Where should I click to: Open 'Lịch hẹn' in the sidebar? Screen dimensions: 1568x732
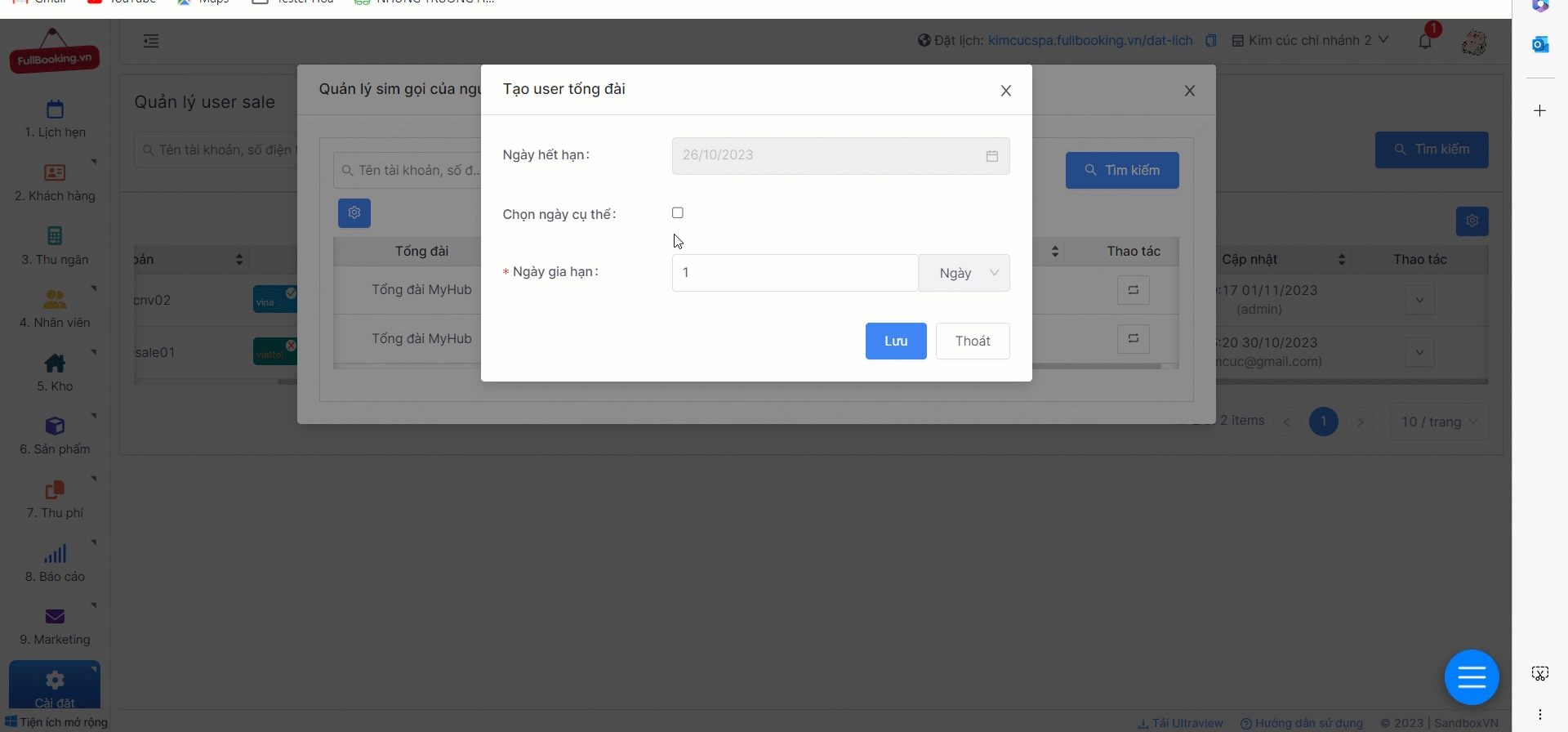point(55,119)
